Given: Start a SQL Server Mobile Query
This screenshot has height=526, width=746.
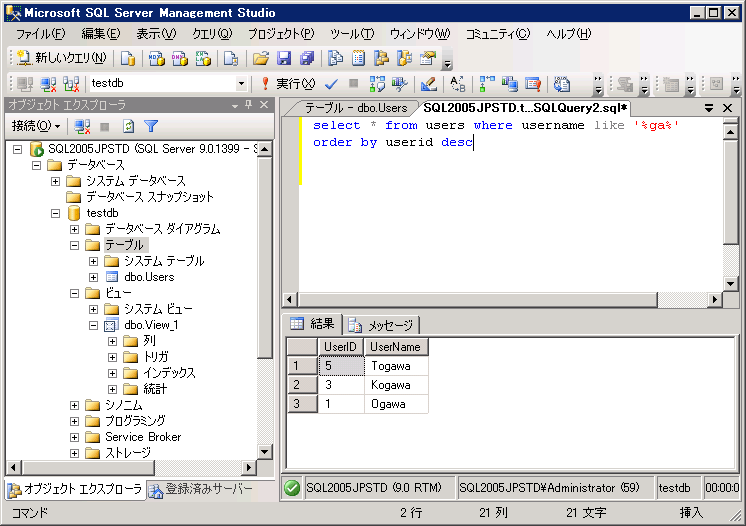Looking at the screenshot, I should pyautogui.click(x=231, y=58).
